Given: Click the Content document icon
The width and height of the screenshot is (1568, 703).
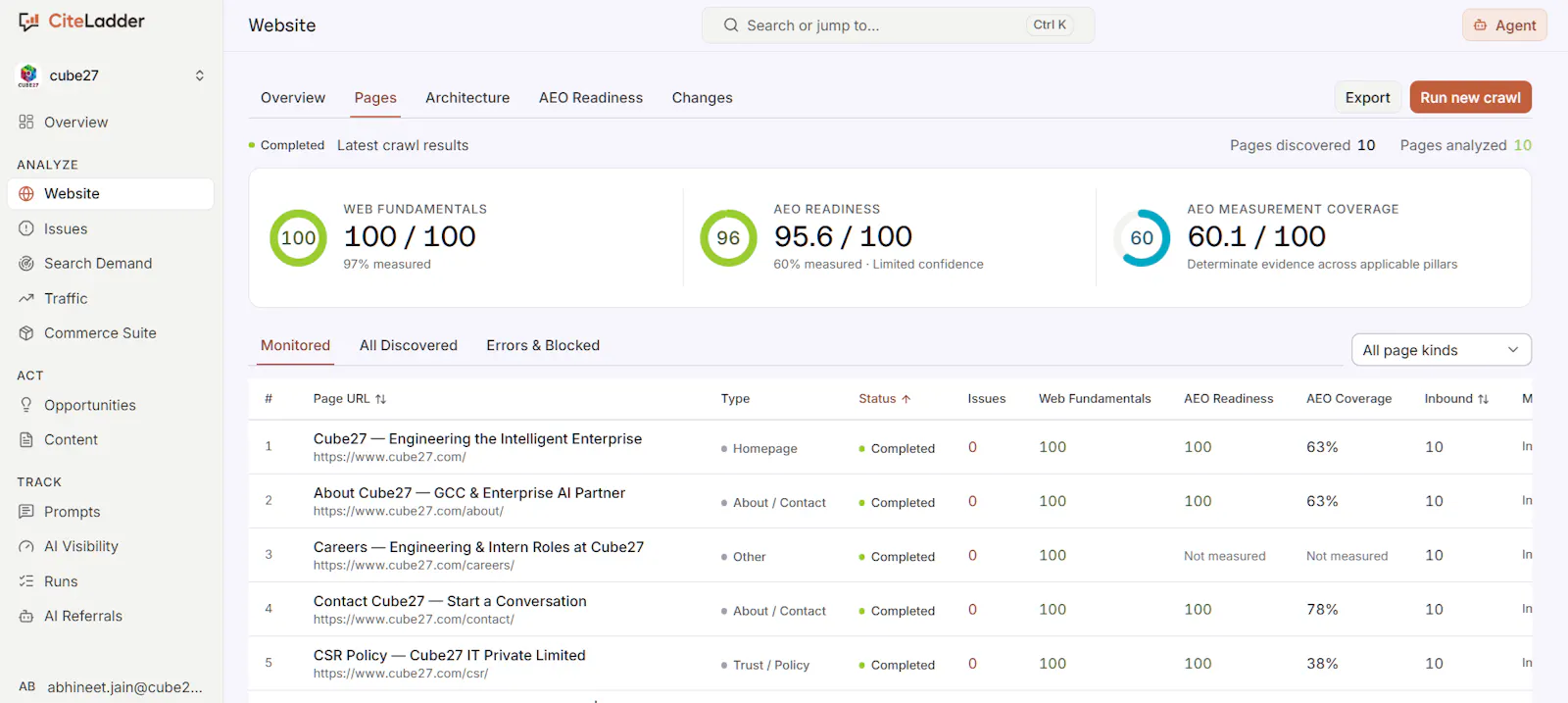Looking at the screenshot, I should click(26, 440).
